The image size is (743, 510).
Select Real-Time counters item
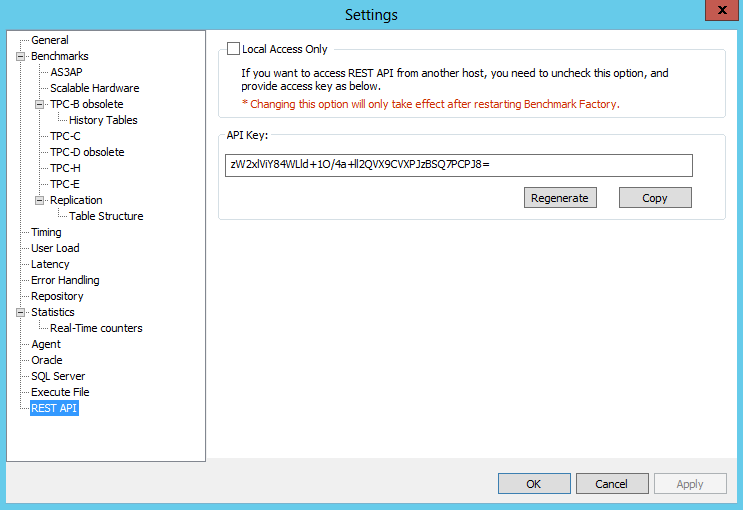click(96, 328)
